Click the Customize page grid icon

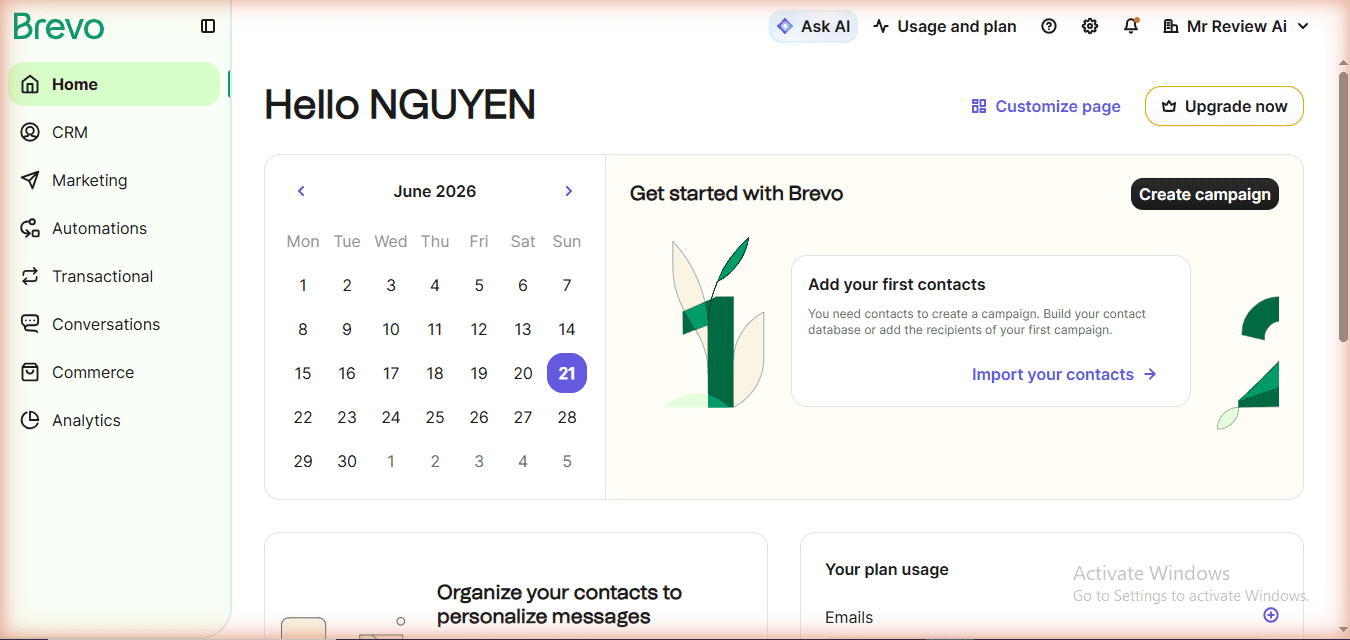(x=979, y=106)
